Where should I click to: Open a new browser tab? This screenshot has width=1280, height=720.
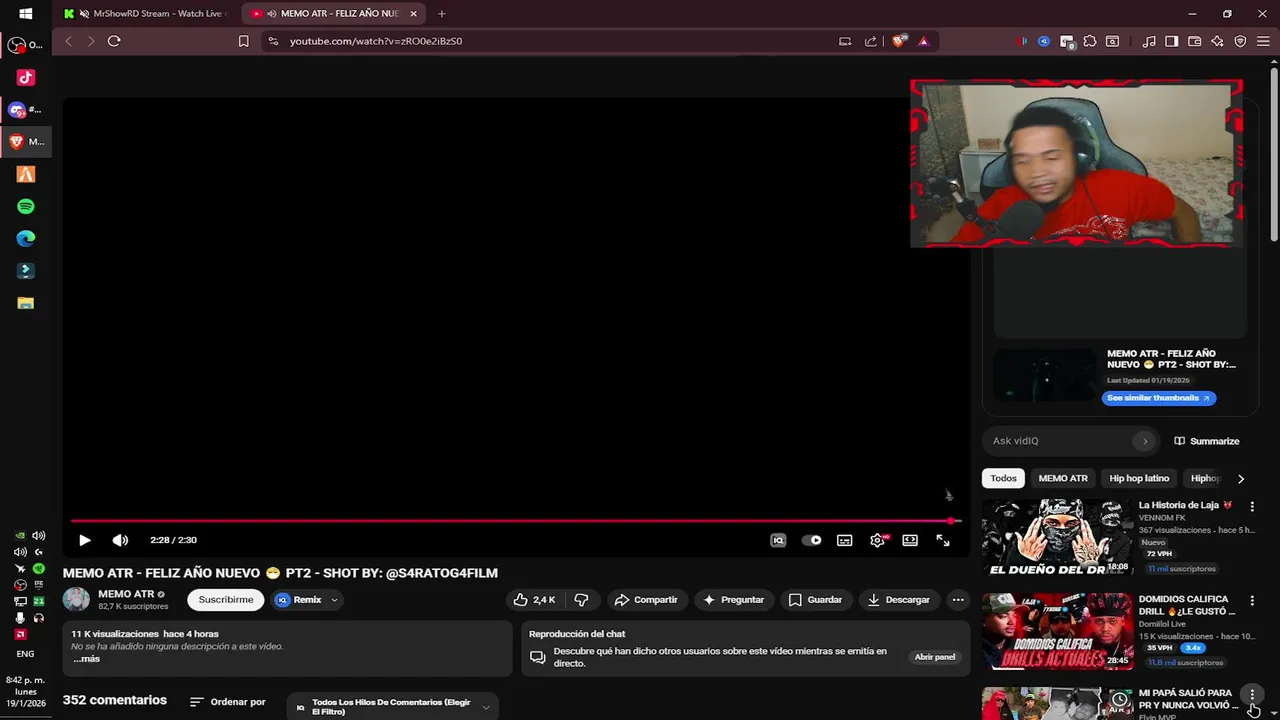pos(441,14)
